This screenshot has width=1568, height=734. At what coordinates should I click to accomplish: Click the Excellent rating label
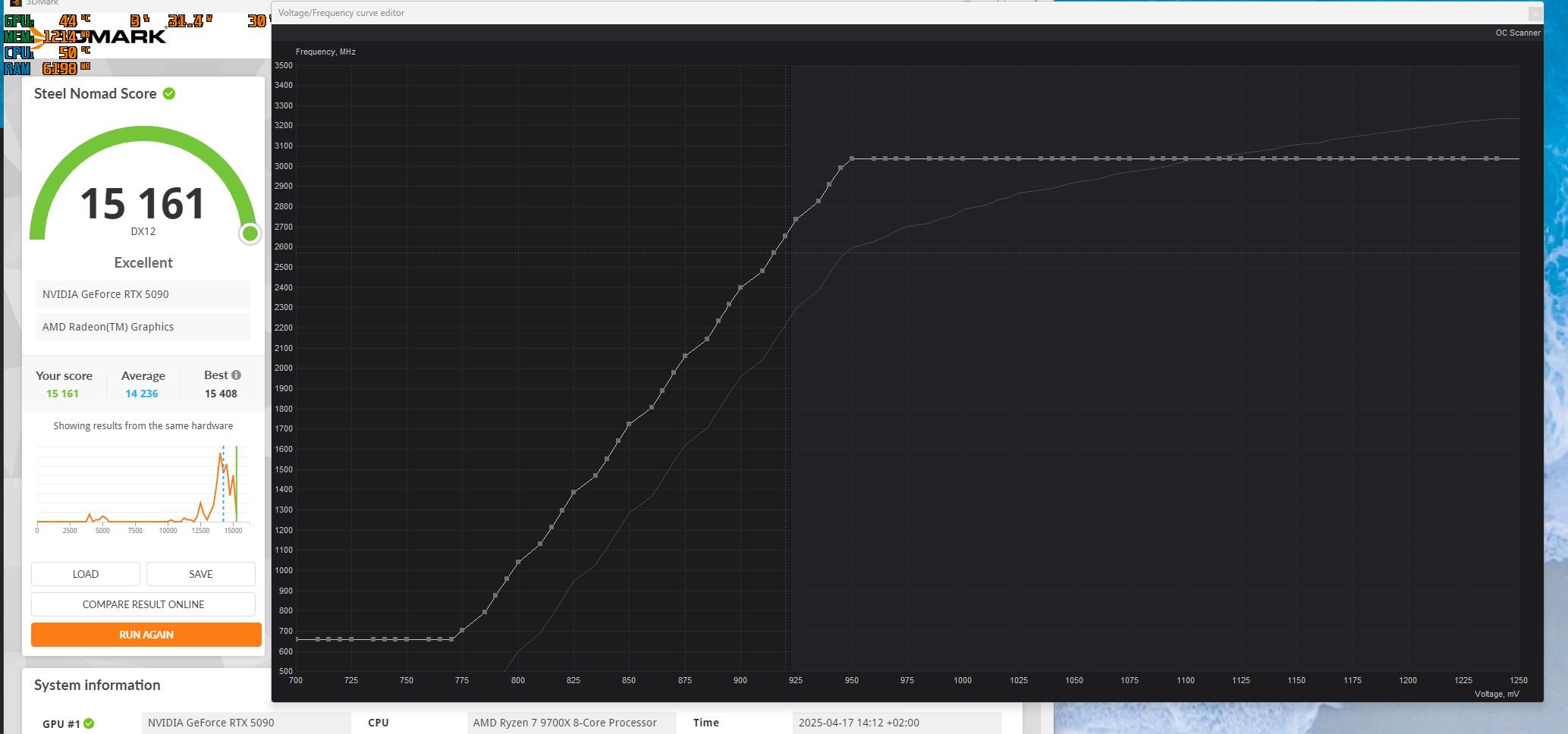(x=143, y=262)
